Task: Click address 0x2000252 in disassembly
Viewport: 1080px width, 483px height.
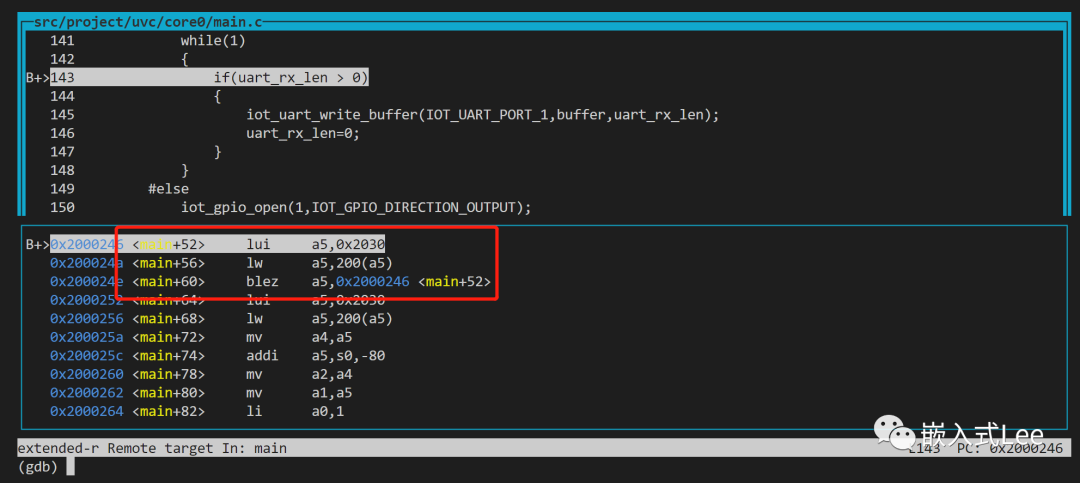Action: 87,300
